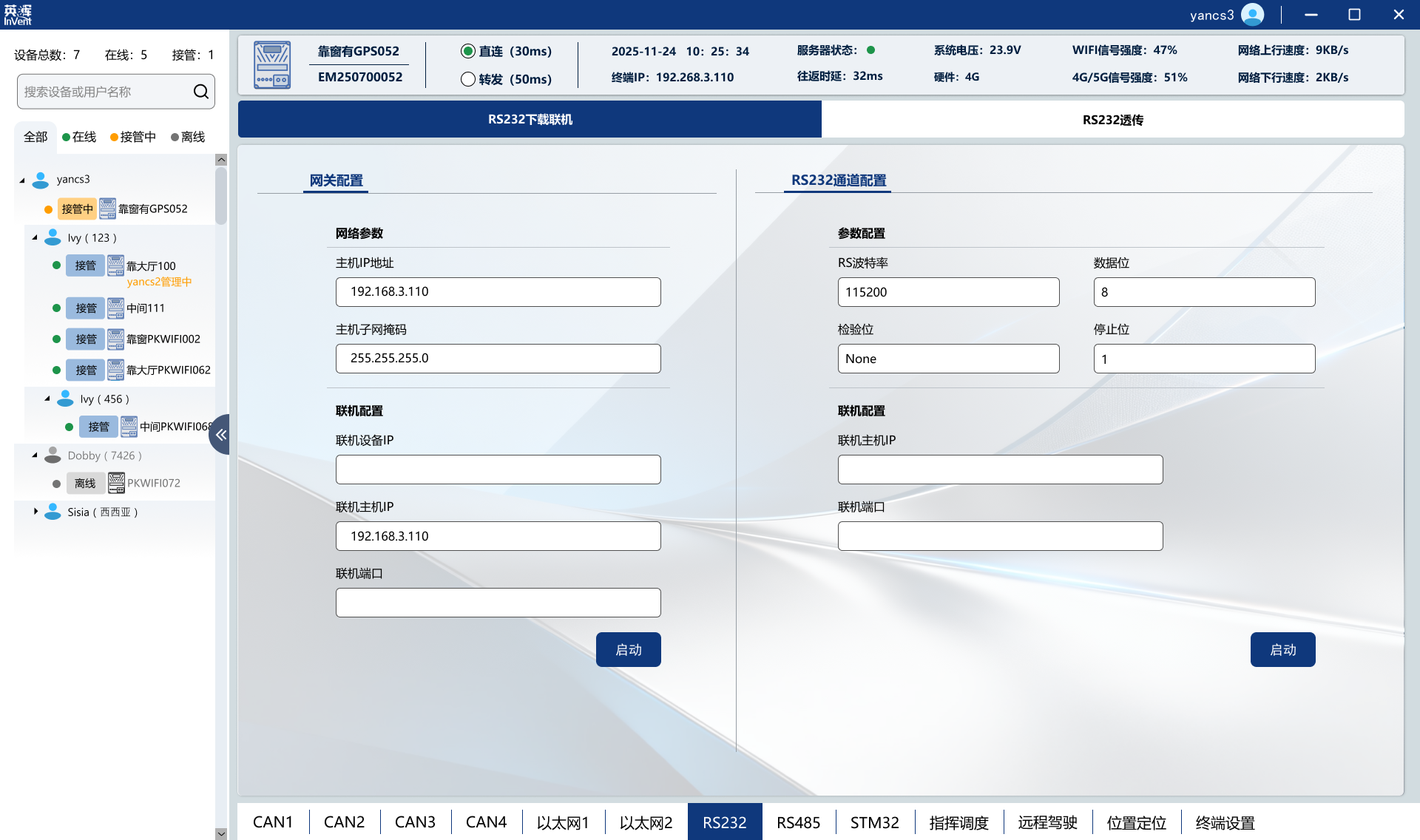Click the search magnifier icon in the sidebar

point(200,91)
